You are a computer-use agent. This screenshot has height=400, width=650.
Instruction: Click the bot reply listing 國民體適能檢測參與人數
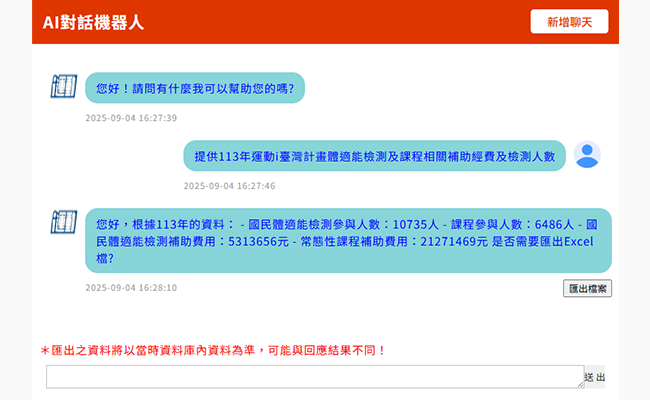pyautogui.click(x=348, y=240)
